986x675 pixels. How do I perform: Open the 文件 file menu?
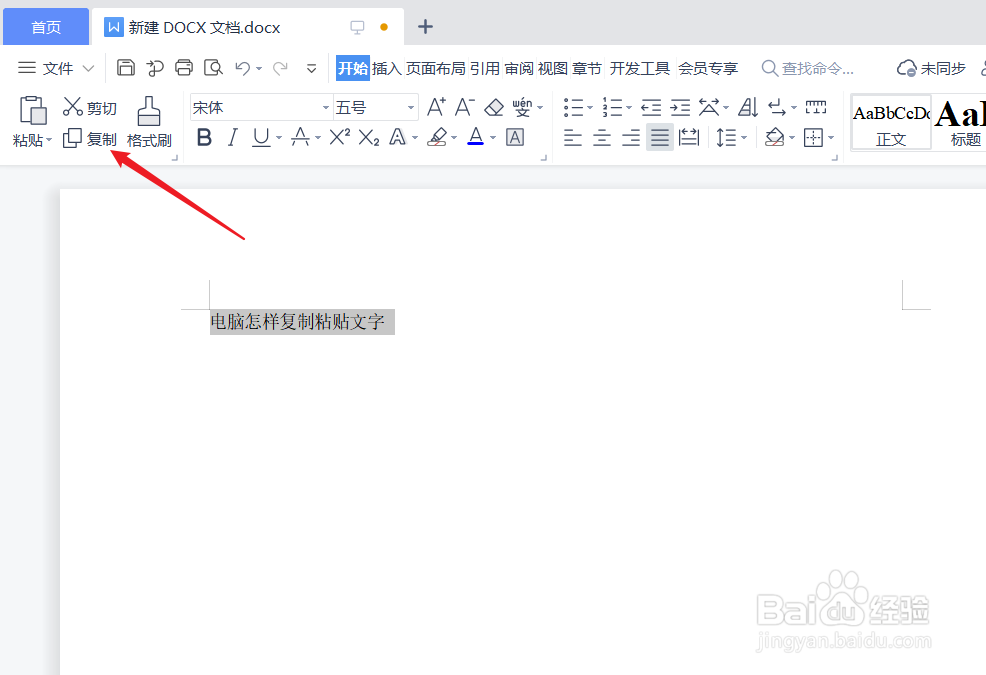point(55,67)
